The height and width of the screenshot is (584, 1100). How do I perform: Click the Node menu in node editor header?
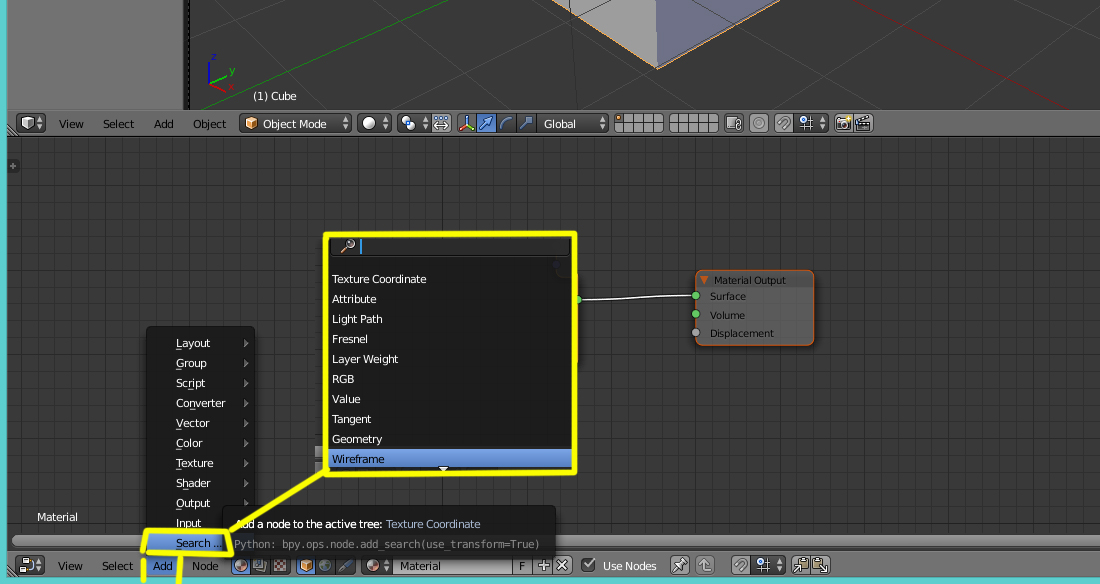point(205,566)
